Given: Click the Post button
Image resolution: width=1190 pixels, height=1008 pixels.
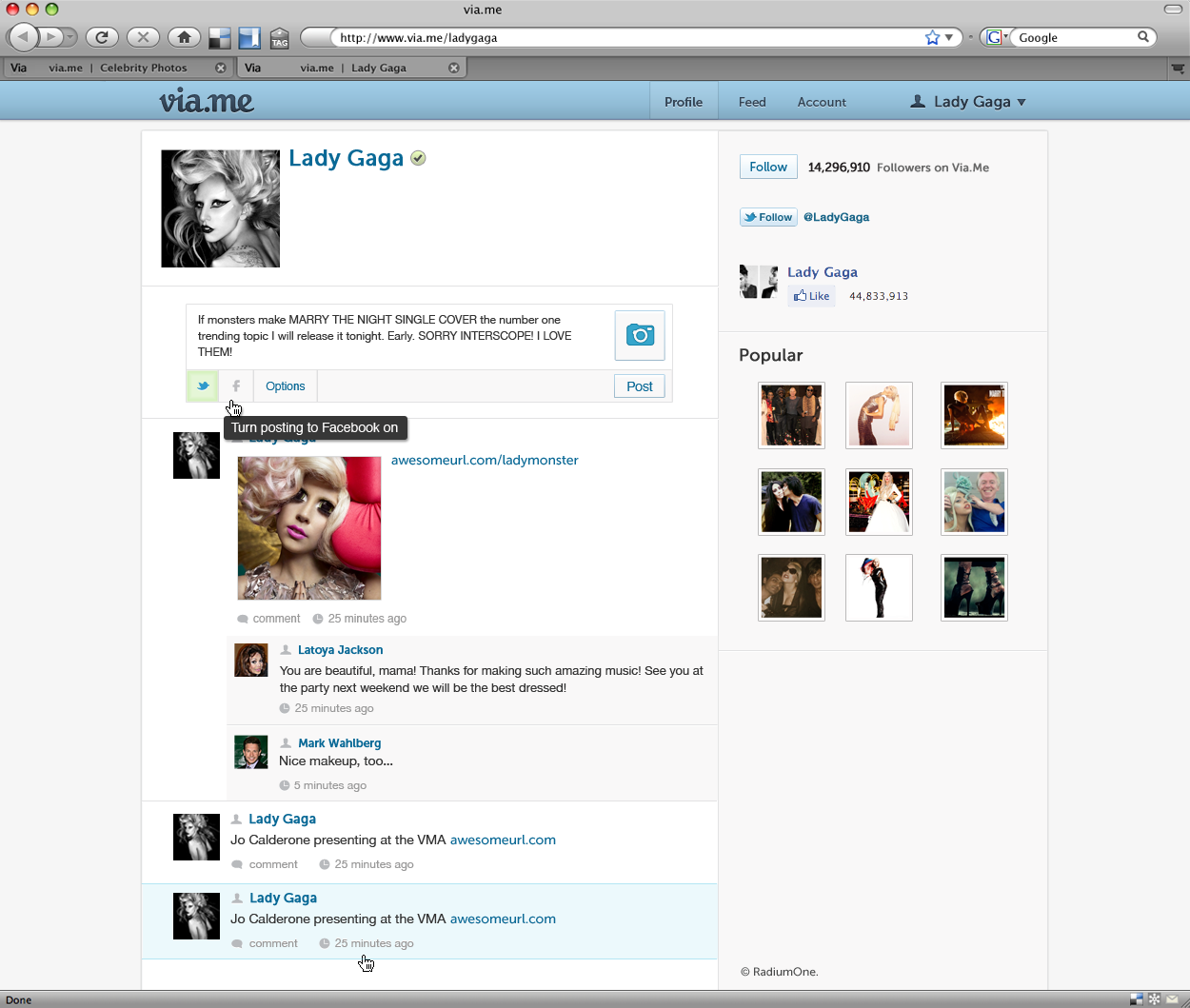Looking at the screenshot, I should click(x=639, y=386).
